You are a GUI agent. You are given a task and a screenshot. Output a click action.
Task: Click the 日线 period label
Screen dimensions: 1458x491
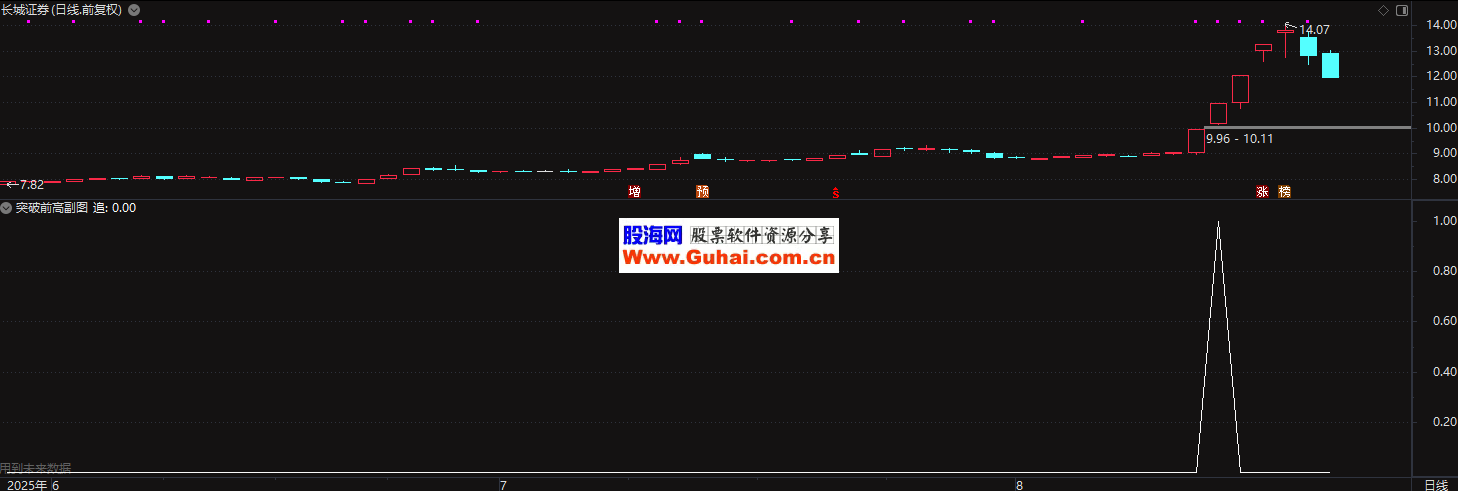[x=1436, y=485]
